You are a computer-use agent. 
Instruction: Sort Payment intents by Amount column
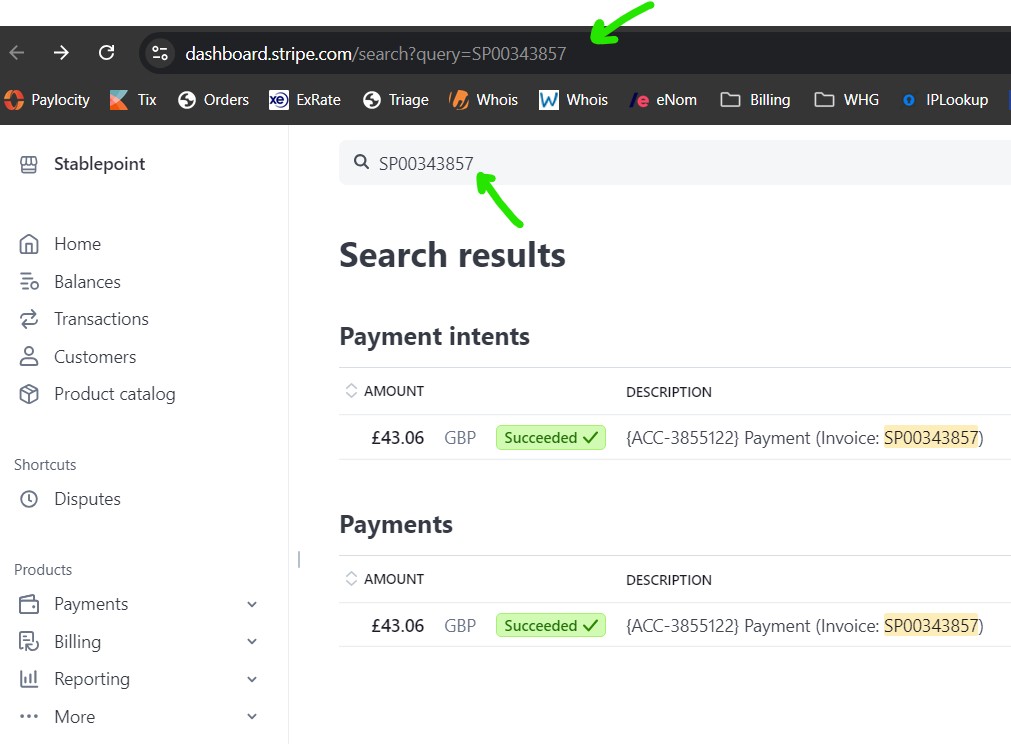click(x=385, y=391)
